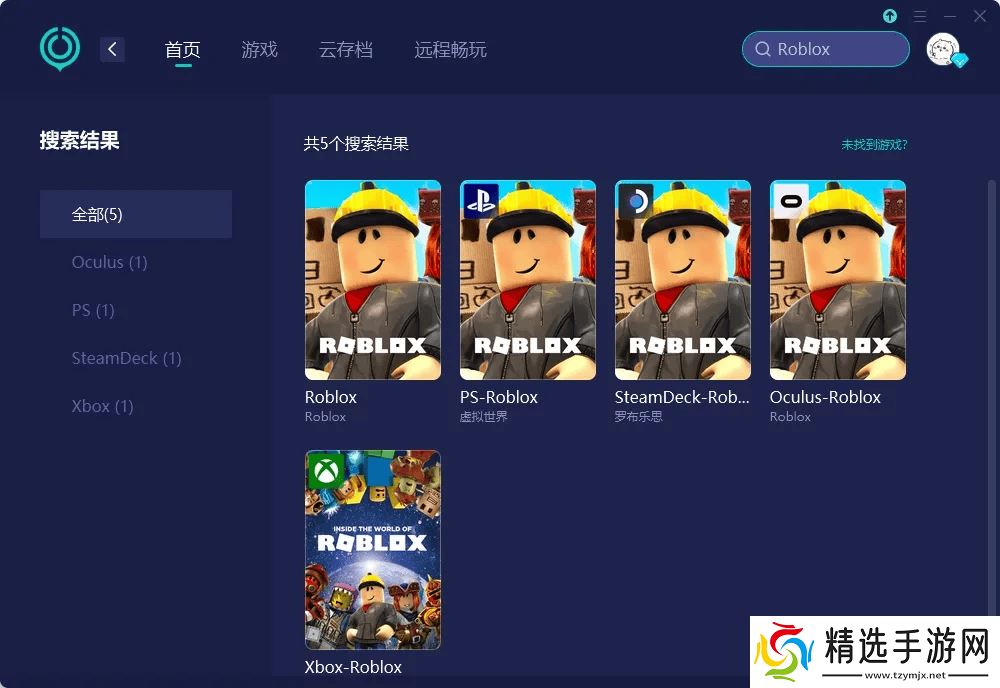The image size is (1000, 688).
Task: Click the search magnifier icon
Action: 763,49
